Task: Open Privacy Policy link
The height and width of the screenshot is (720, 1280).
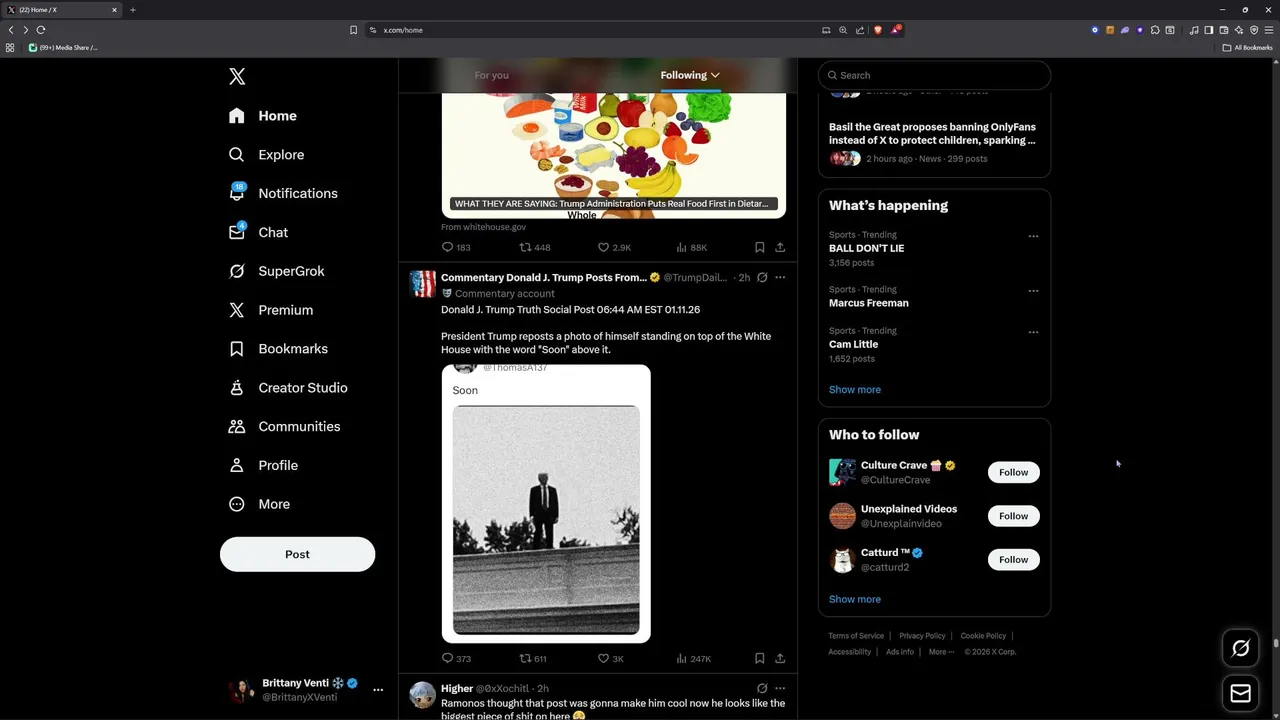Action: click(x=922, y=636)
